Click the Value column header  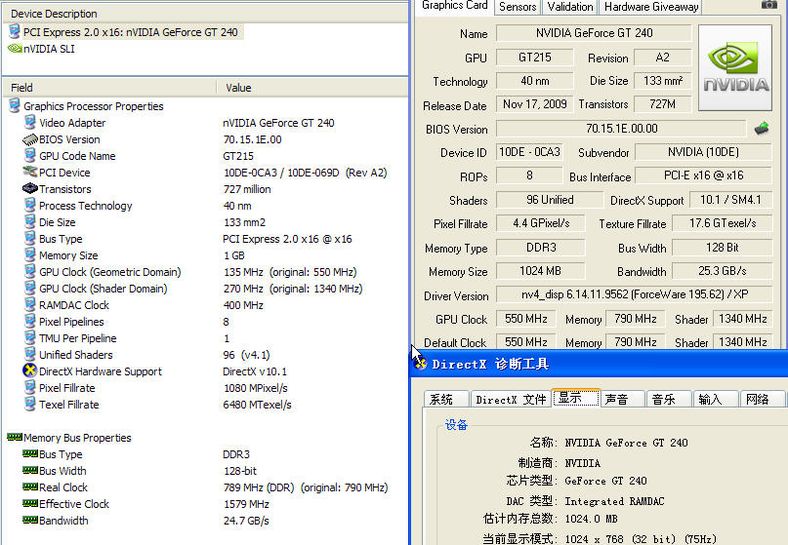[x=313, y=87]
